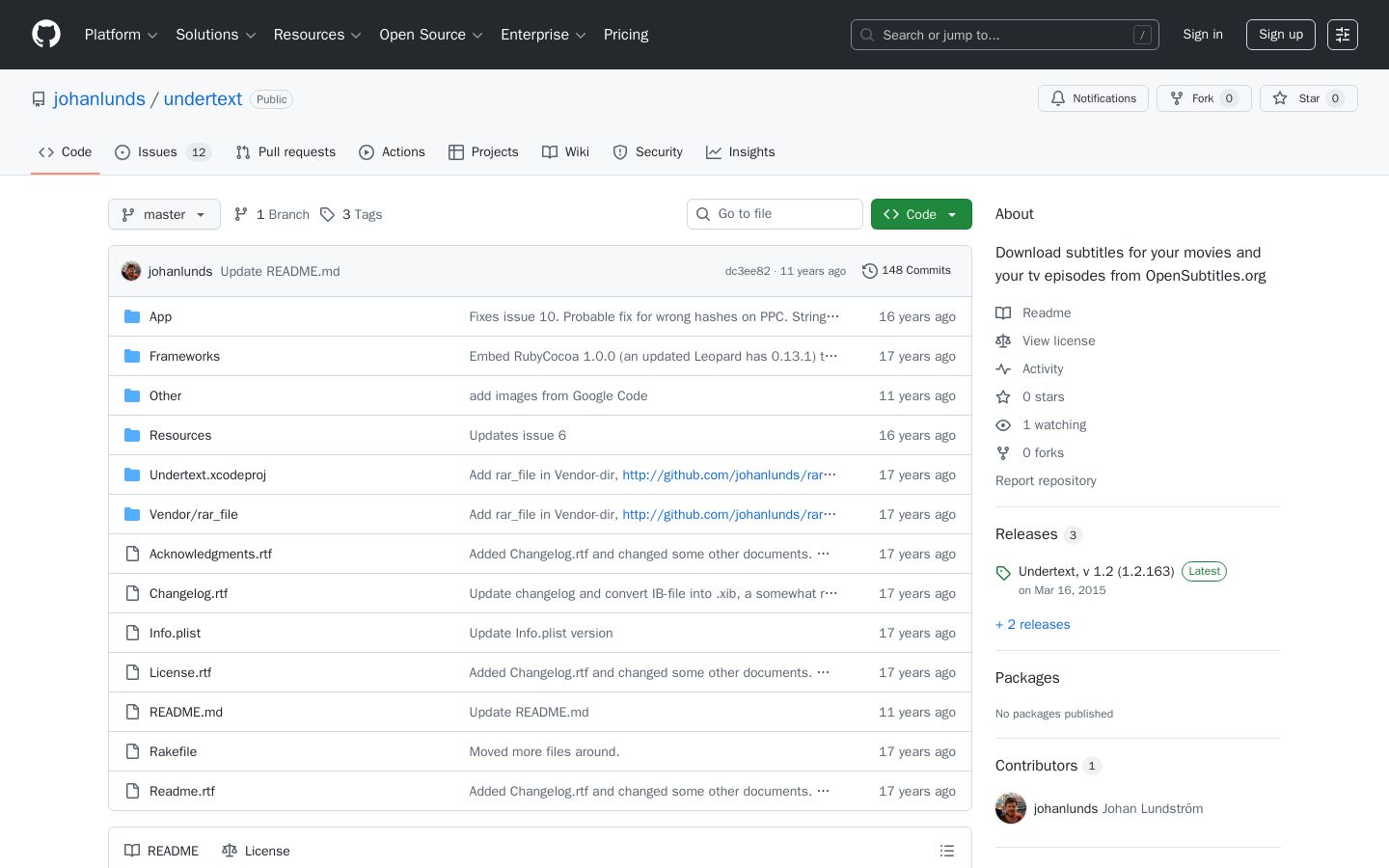This screenshot has width=1389, height=868.
Task: Click the Sign up button
Action: point(1281,35)
